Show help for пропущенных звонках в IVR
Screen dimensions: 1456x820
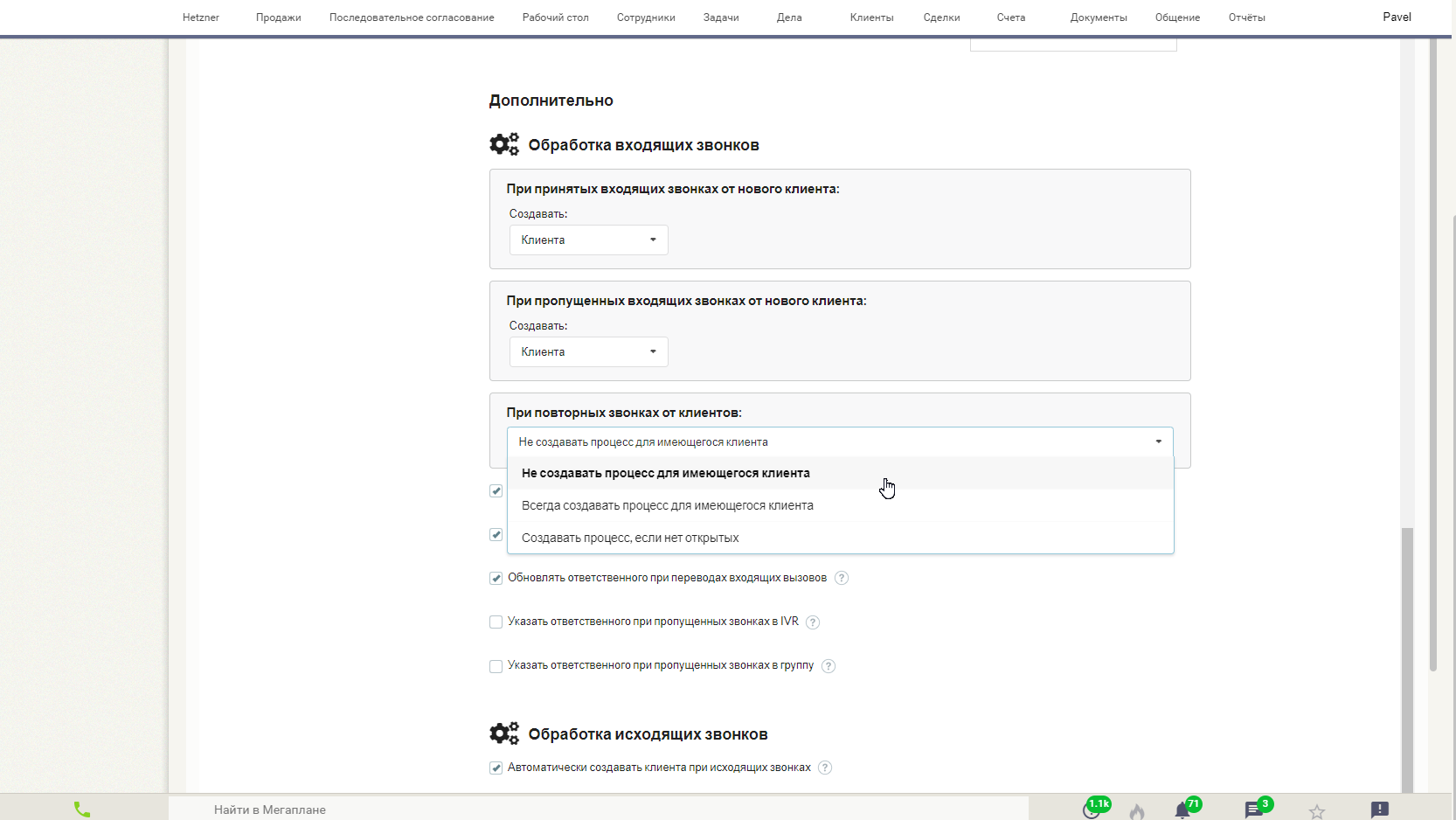coord(813,622)
